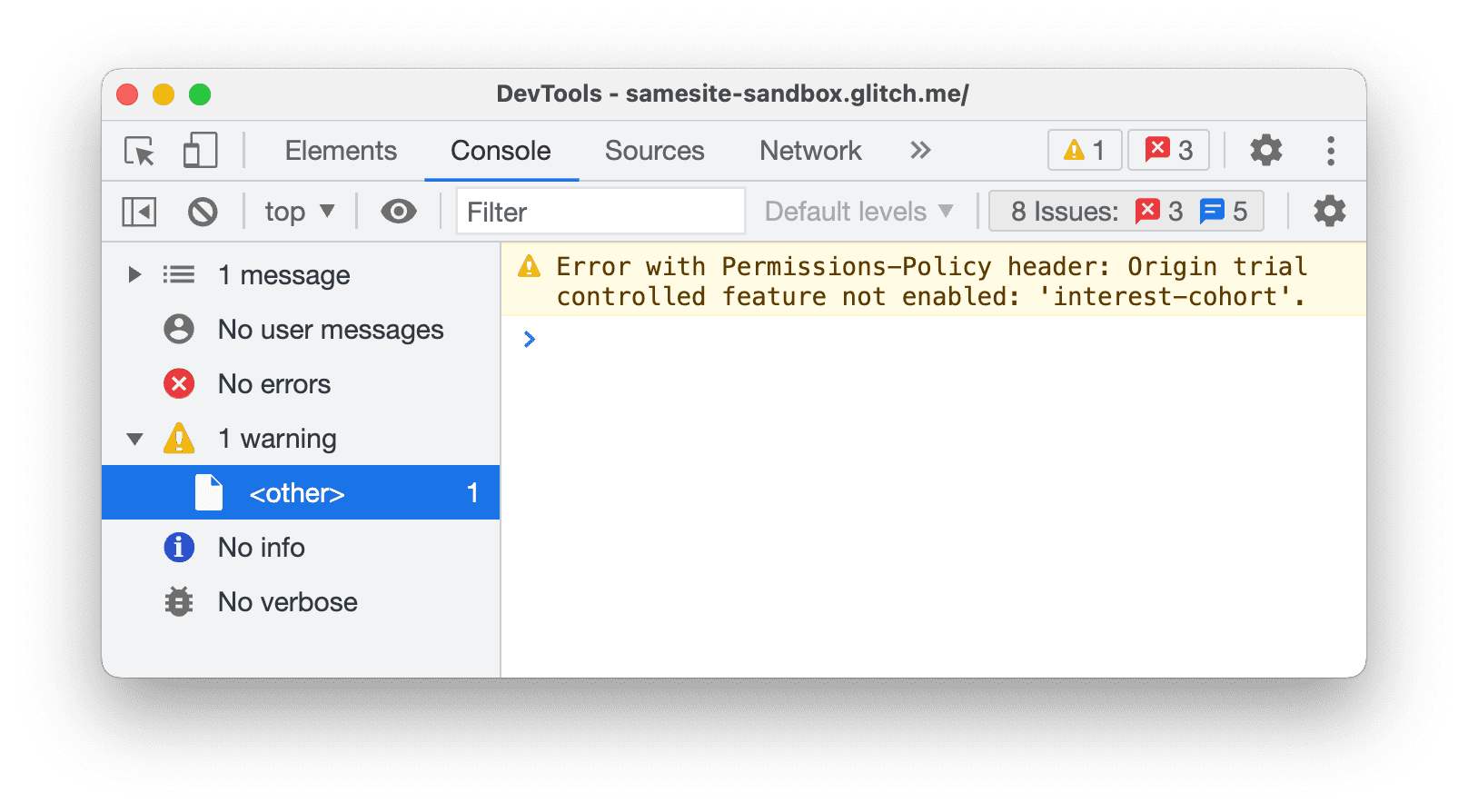Show more tabs with the chevron

point(920,151)
